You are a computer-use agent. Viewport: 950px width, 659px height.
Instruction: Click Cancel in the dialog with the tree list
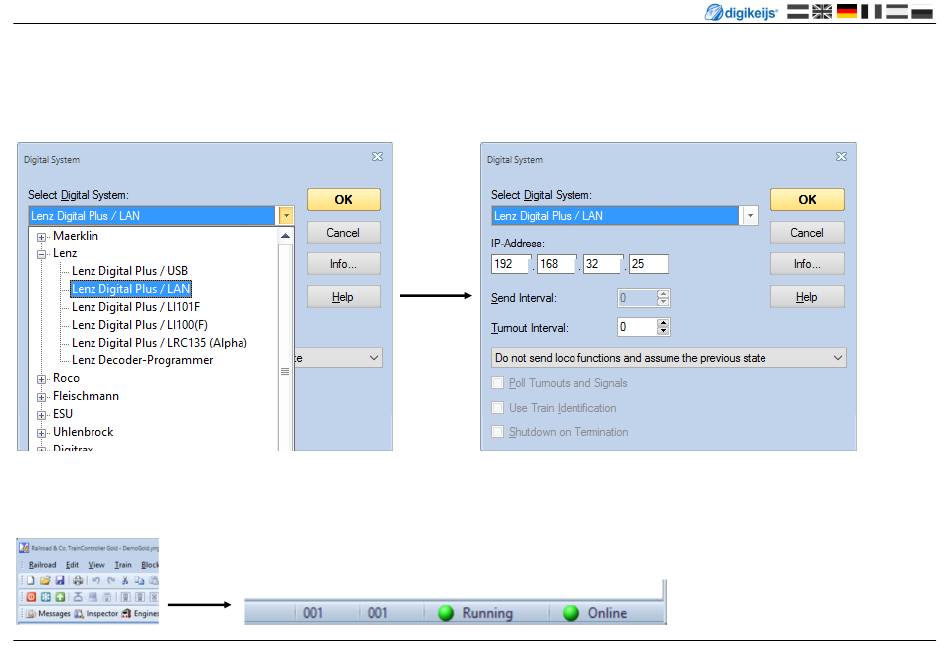click(x=344, y=233)
